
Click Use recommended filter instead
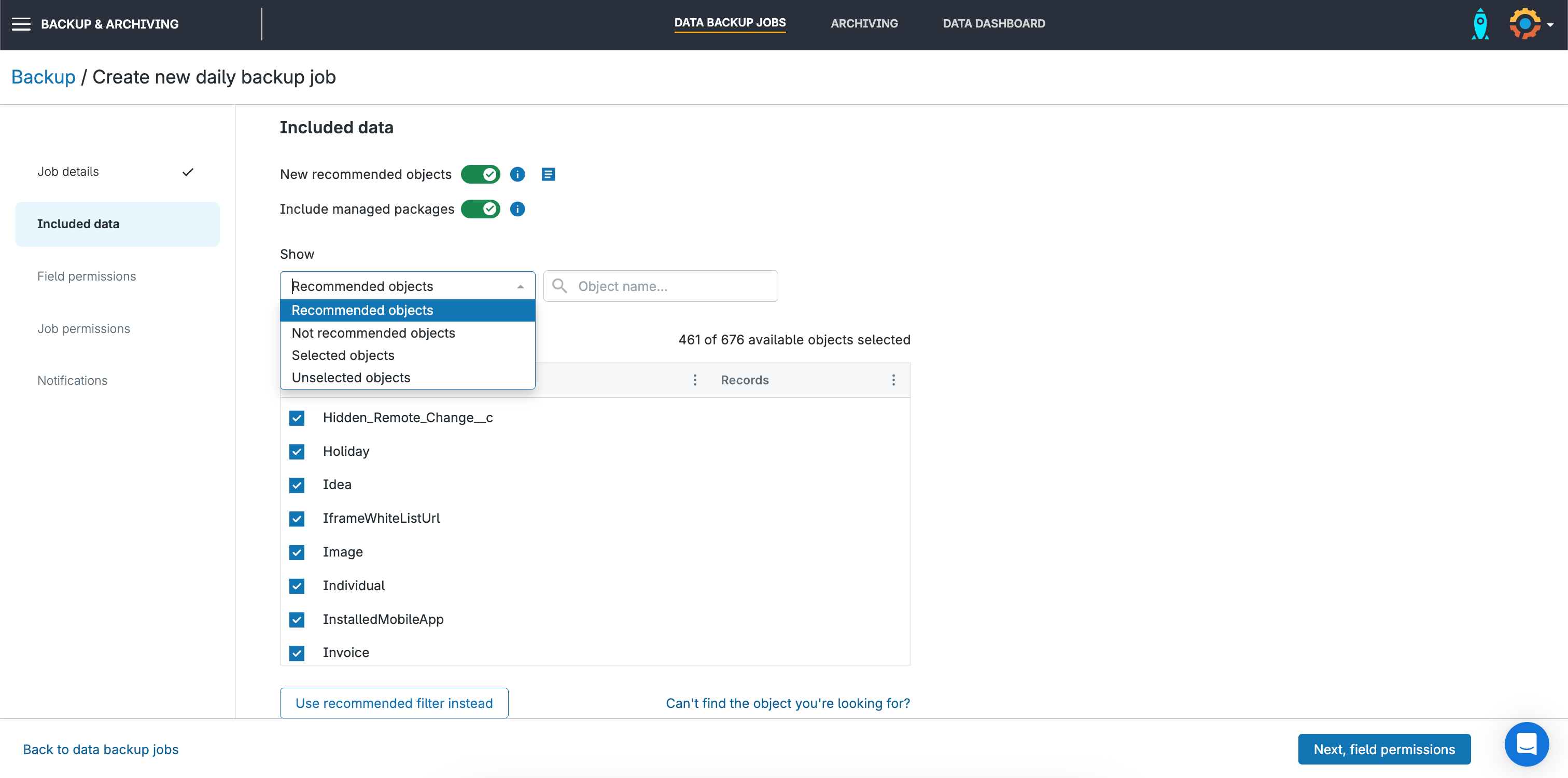pos(394,703)
